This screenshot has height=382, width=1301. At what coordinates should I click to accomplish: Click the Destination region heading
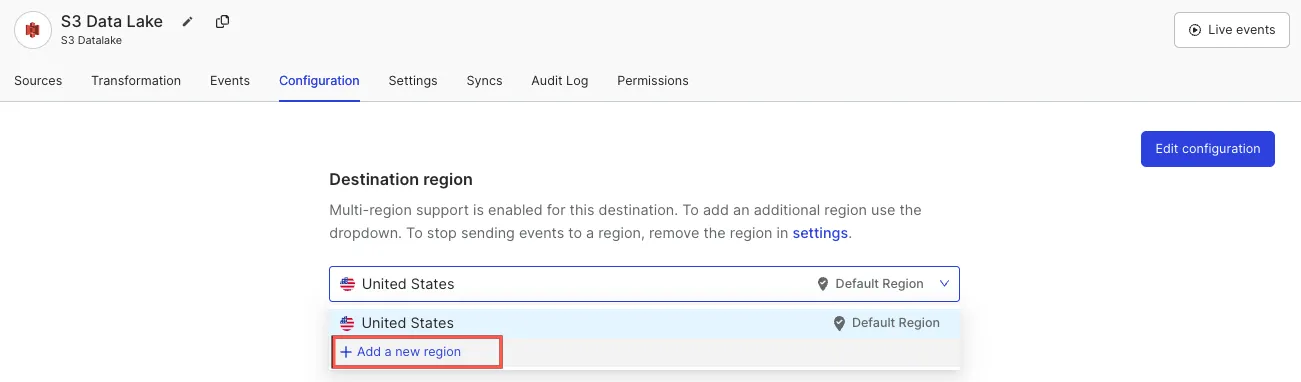pos(401,179)
